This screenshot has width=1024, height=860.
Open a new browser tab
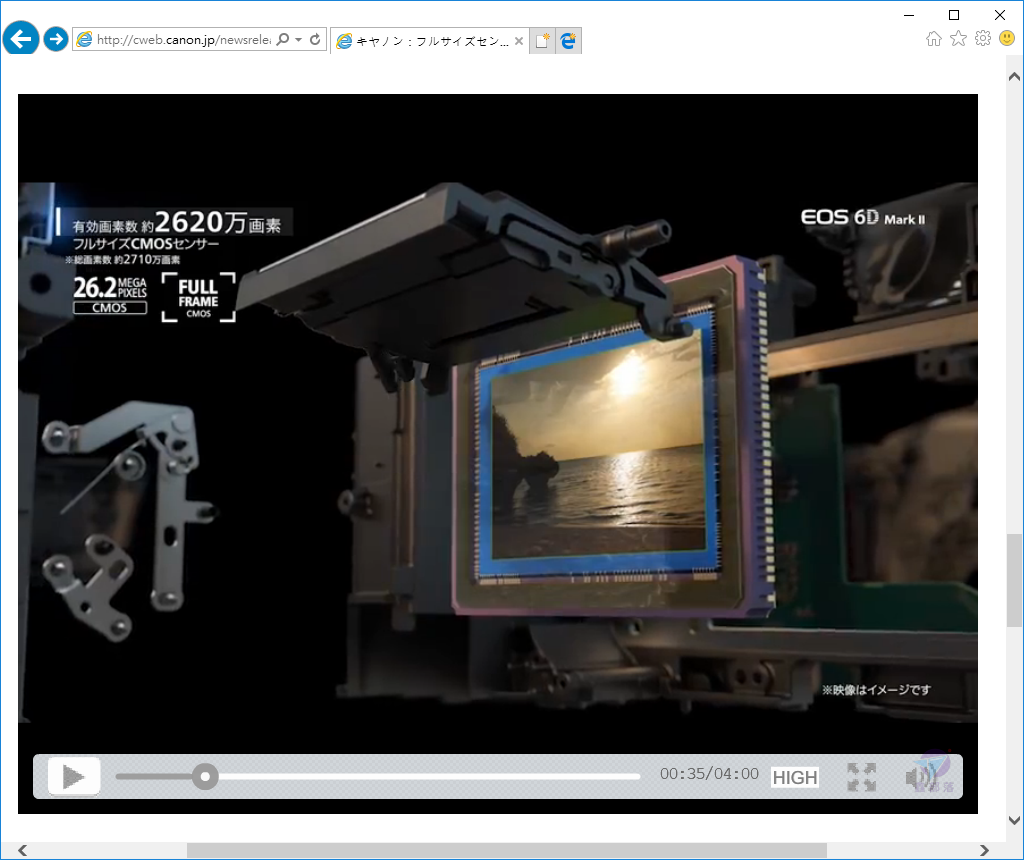[542, 40]
